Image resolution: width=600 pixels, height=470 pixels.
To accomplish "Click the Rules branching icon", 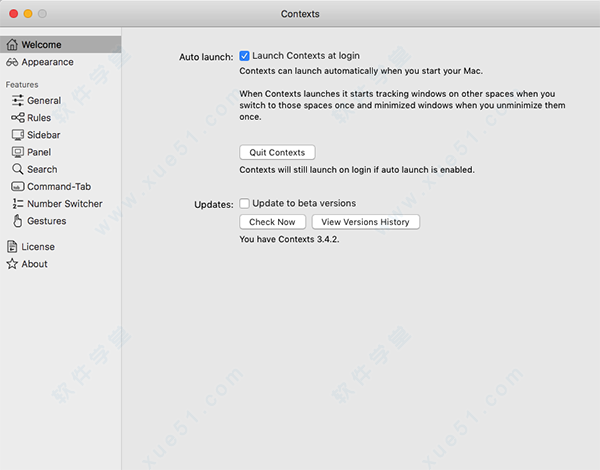I will coord(18,118).
